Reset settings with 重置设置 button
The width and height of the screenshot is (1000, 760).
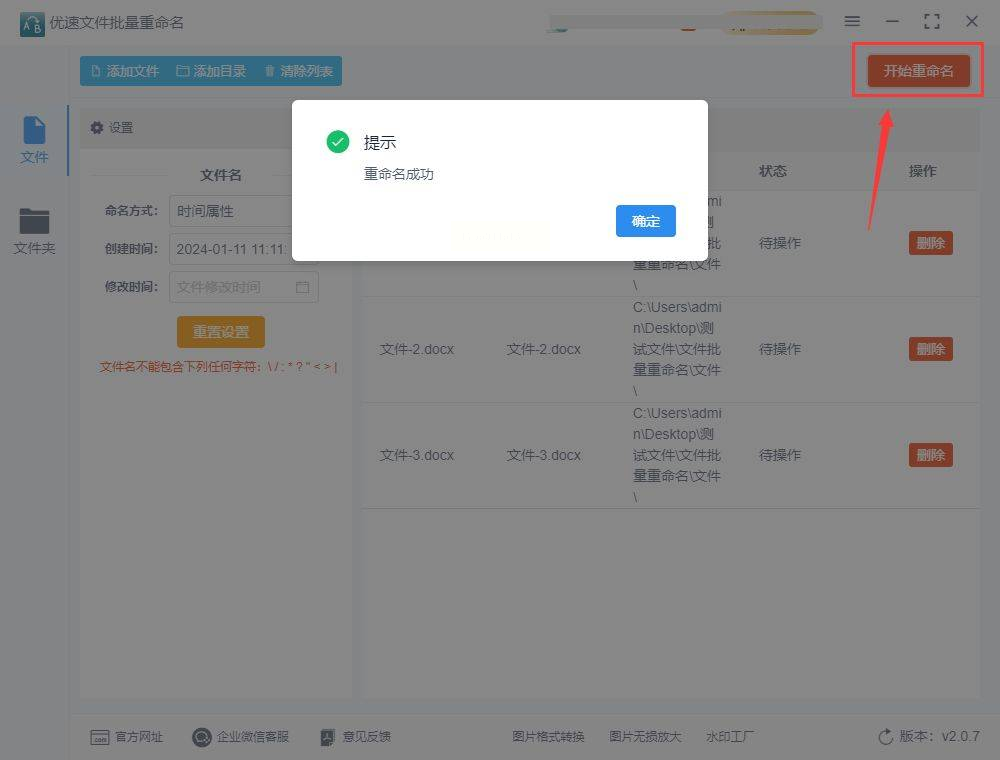tap(221, 332)
